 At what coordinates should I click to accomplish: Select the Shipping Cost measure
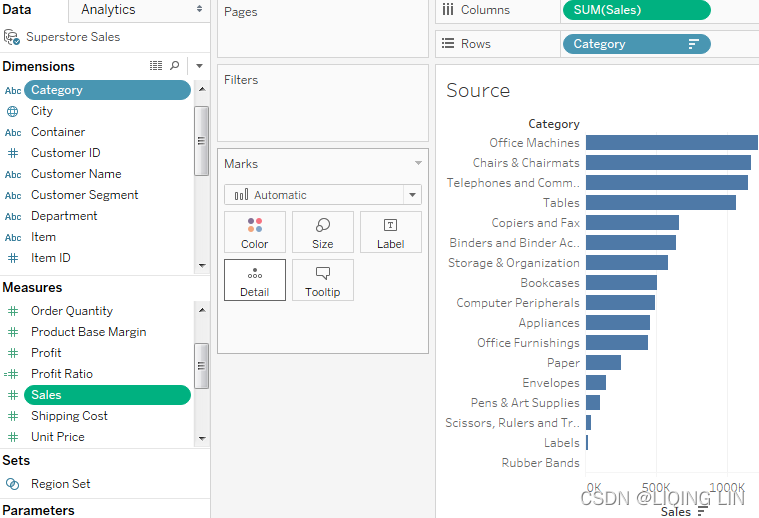pyautogui.click(x=69, y=416)
